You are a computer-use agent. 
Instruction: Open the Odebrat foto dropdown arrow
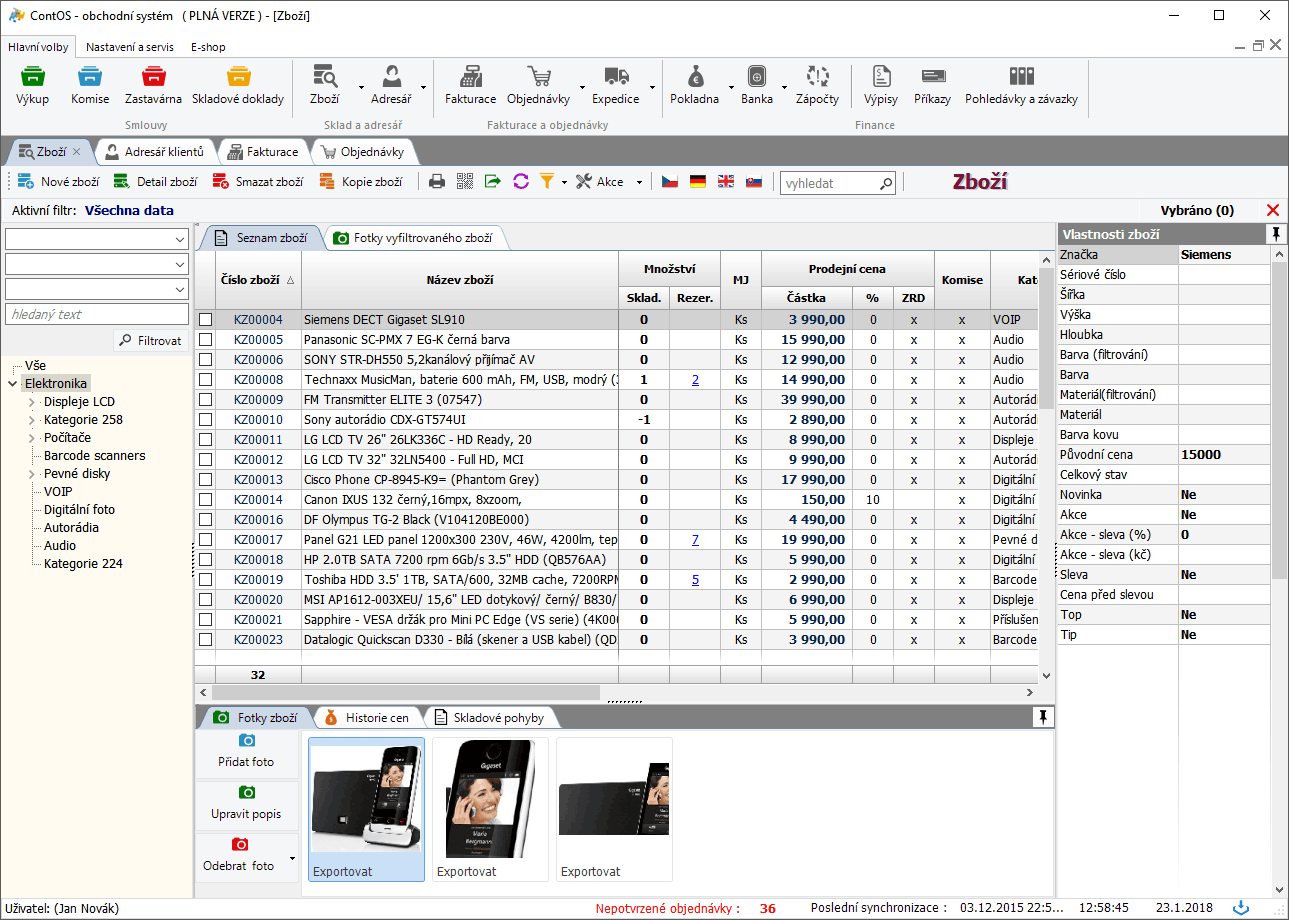(292, 859)
